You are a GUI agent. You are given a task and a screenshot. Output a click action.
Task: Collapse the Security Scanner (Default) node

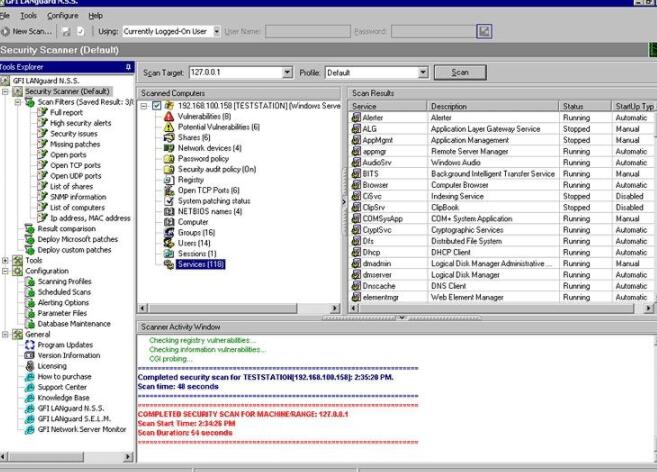tap(5, 91)
